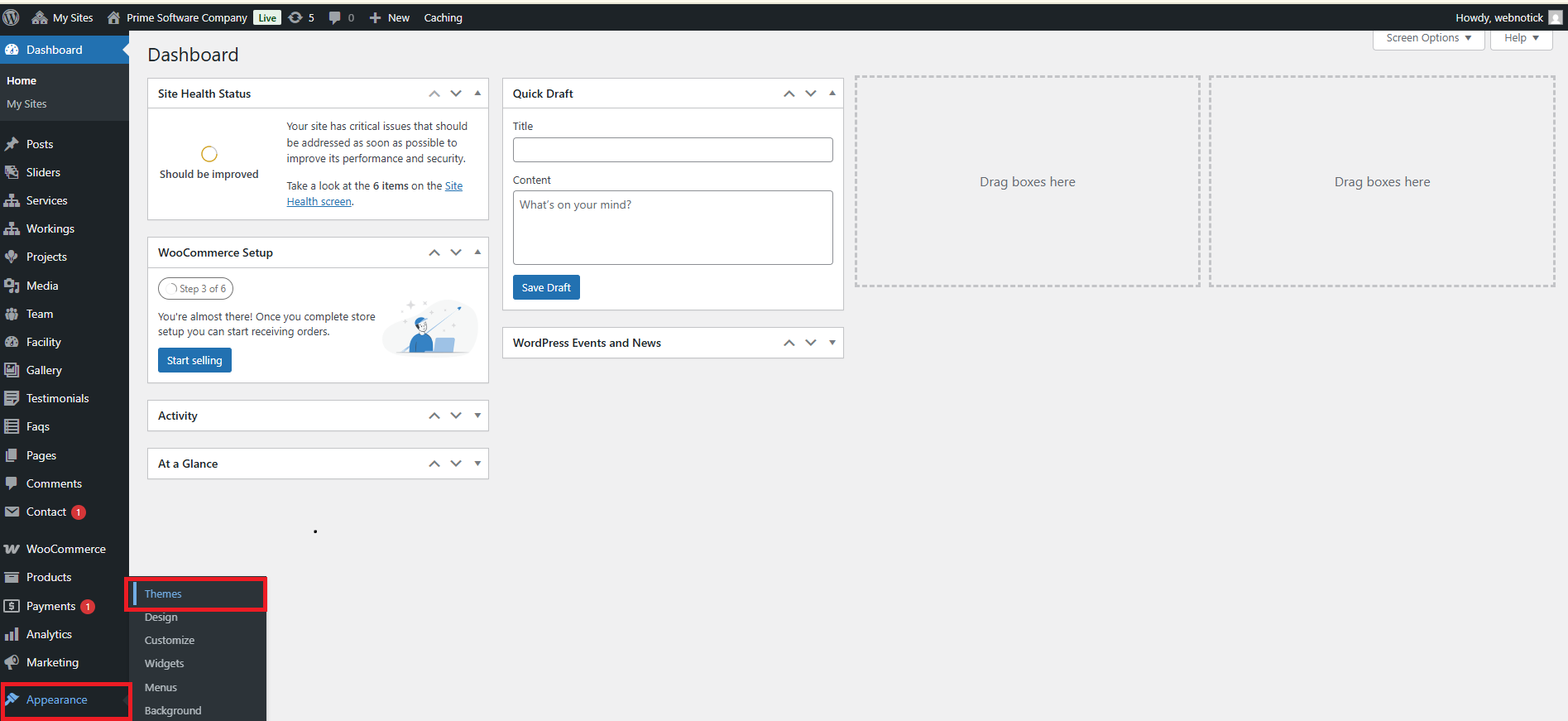Viewport: 1568px width, 721px height.
Task: Open the Screen Options dropdown
Action: pyautogui.click(x=1428, y=38)
